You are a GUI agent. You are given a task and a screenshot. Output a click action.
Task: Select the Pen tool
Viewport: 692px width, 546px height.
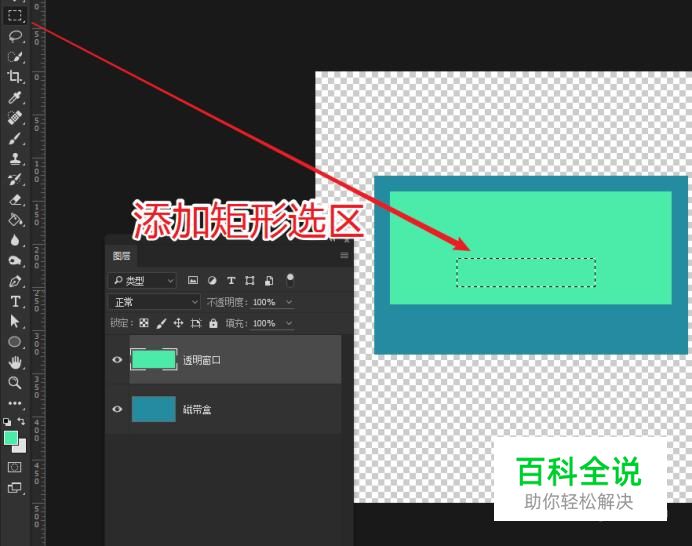click(x=15, y=281)
